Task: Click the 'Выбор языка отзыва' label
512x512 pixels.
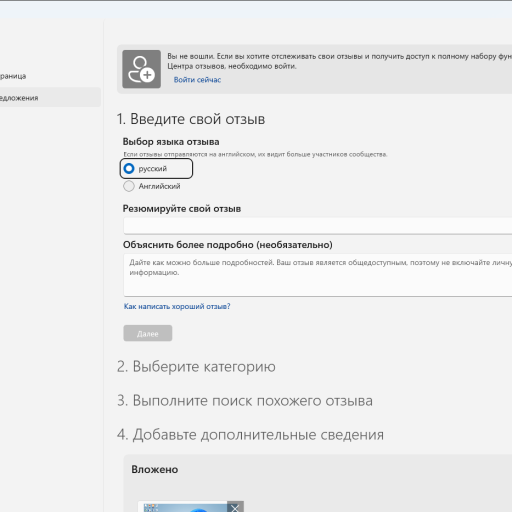Action: pos(171,142)
